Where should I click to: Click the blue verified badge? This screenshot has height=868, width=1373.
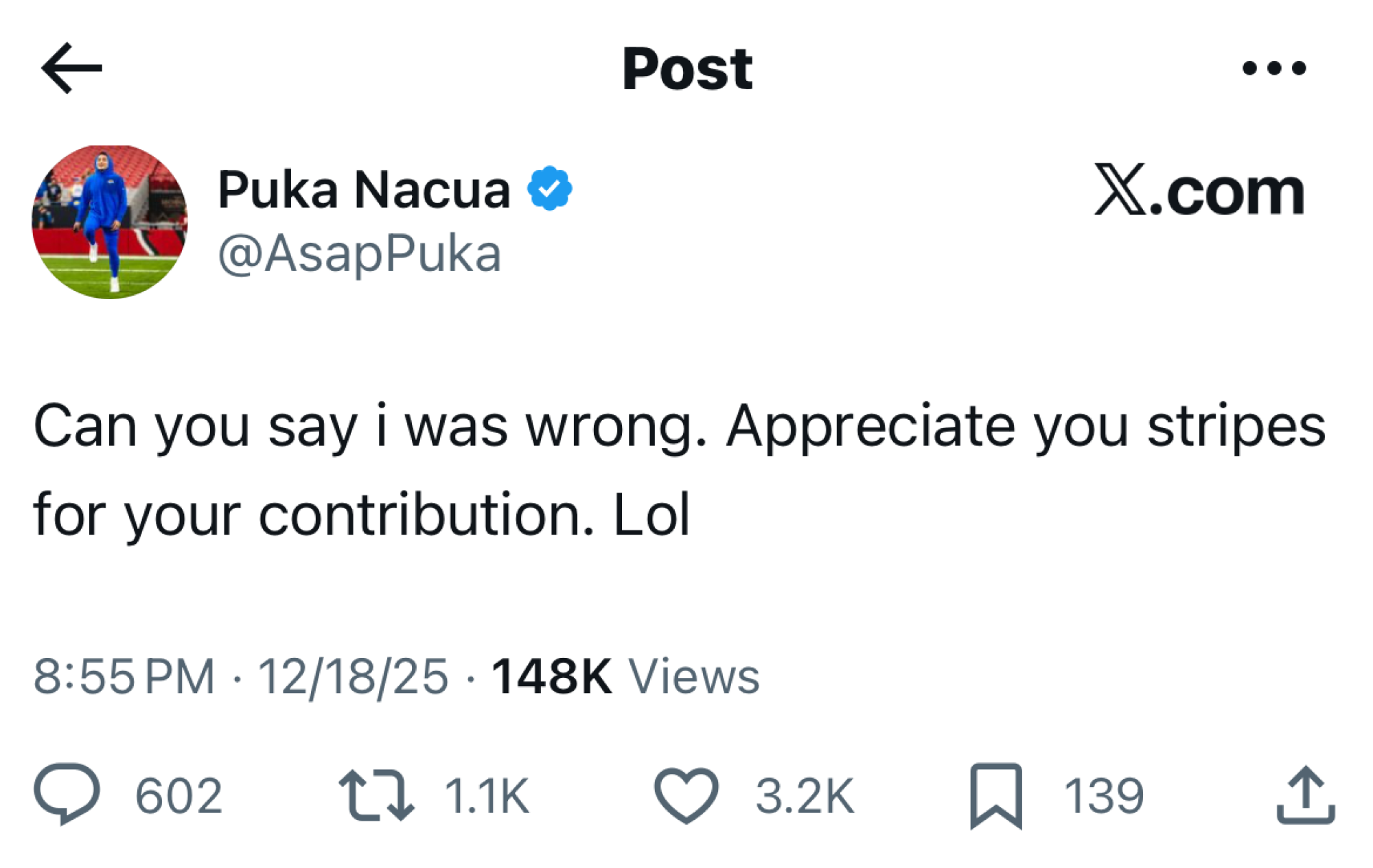click(x=549, y=189)
